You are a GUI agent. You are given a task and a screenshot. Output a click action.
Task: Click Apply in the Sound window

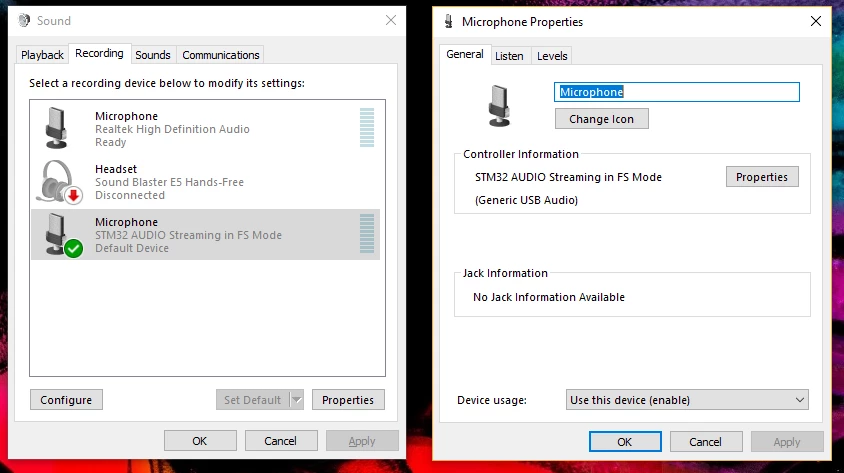click(362, 441)
